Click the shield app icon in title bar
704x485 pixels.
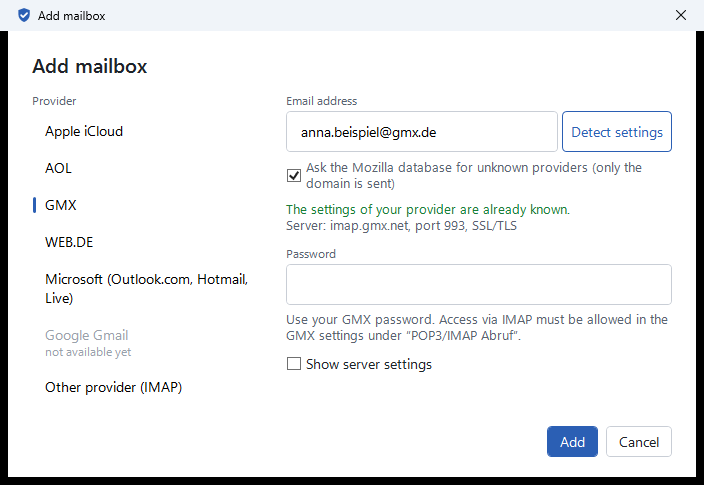pyautogui.click(x=24, y=15)
